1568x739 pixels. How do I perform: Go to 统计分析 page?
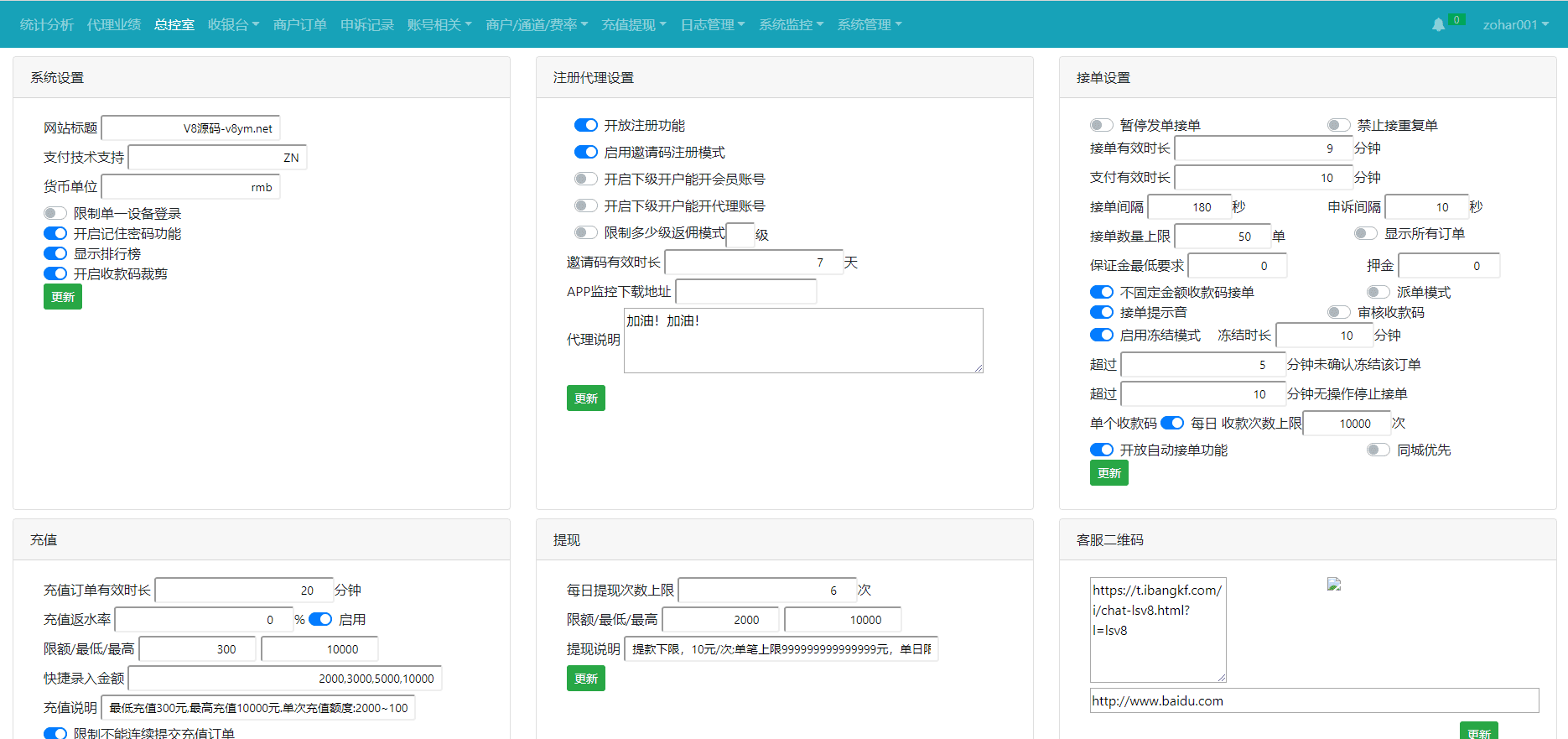(47, 25)
